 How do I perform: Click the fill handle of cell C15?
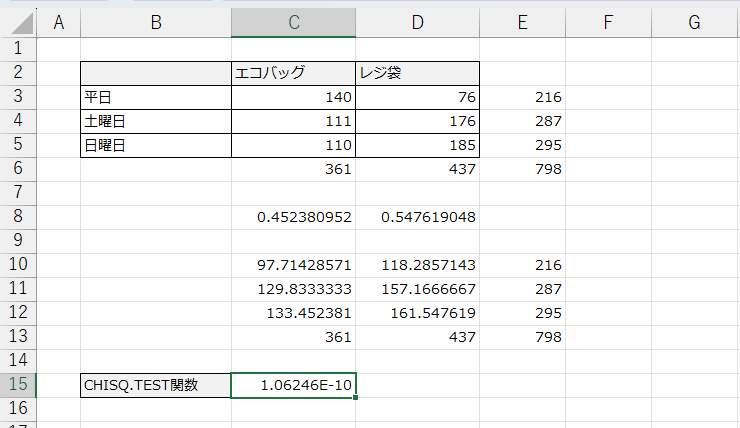point(355,398)
